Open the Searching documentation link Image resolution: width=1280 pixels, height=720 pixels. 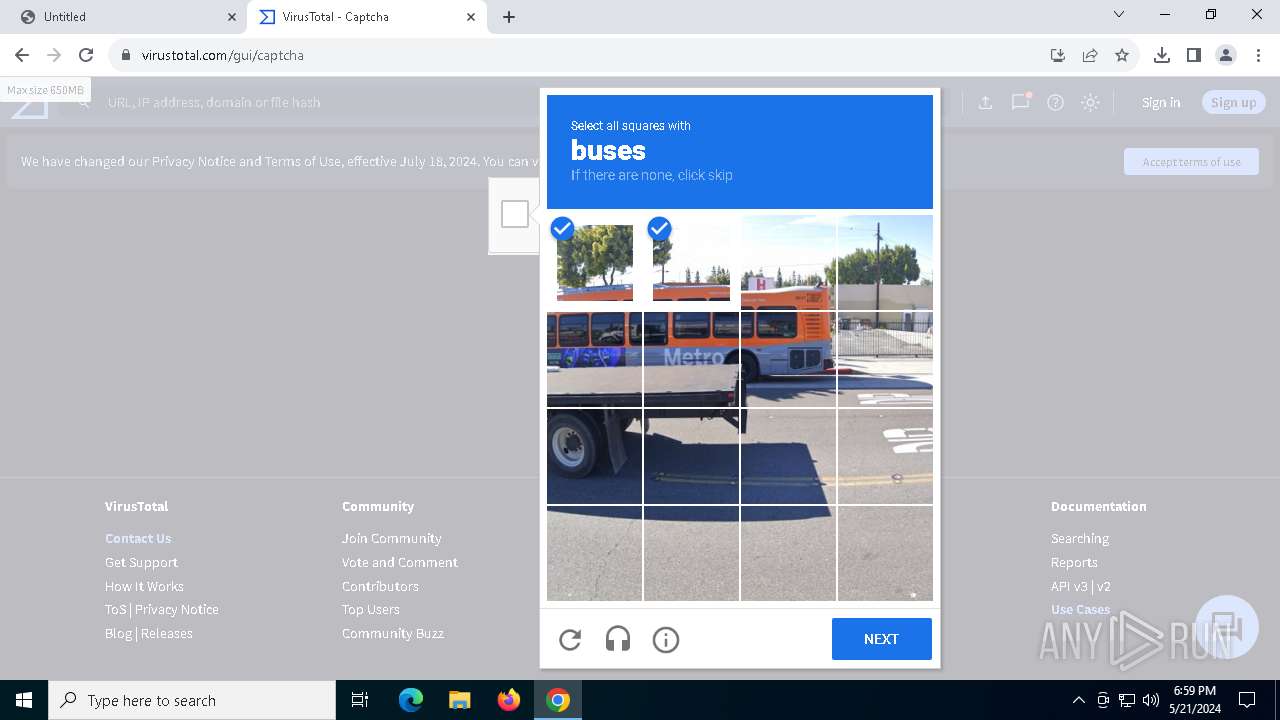1080,538
